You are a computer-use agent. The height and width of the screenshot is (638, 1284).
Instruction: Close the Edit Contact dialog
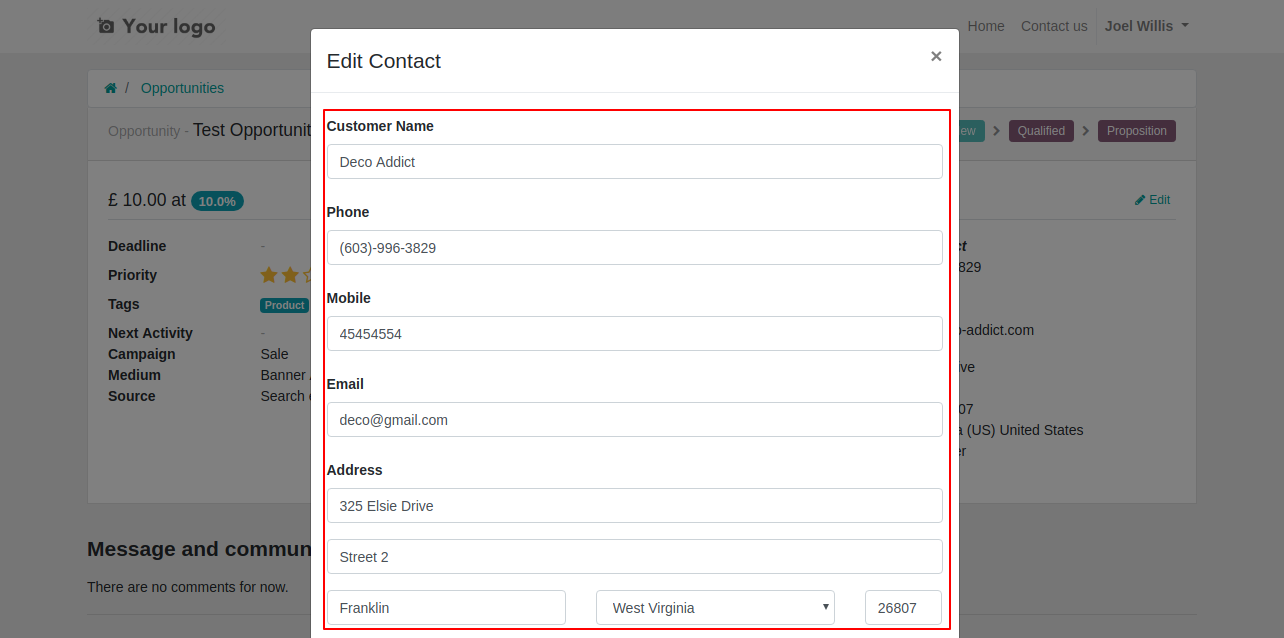[936, 56]
